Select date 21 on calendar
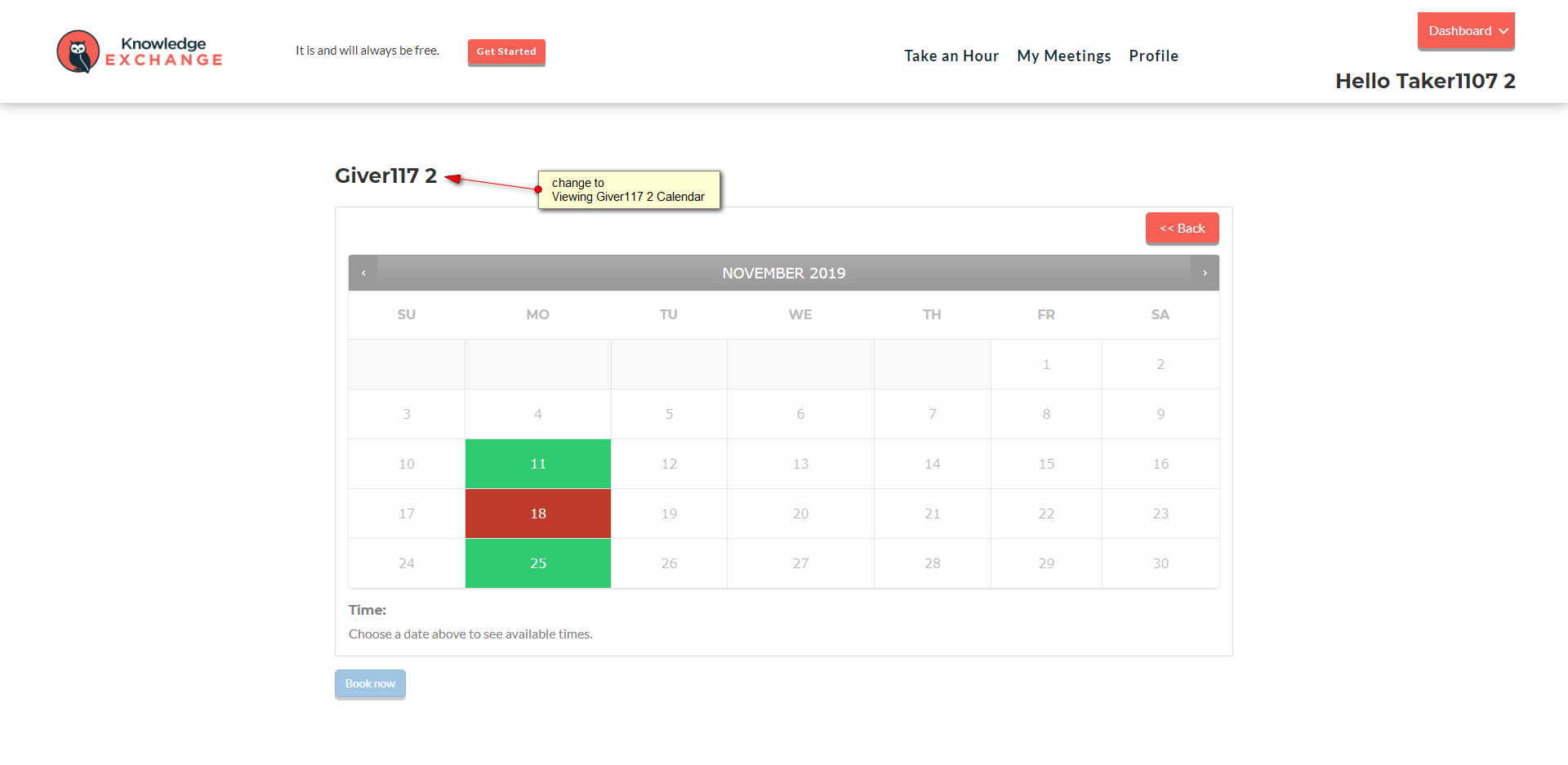The height and width of the screenshot is (765, 1568). point(933,514)
